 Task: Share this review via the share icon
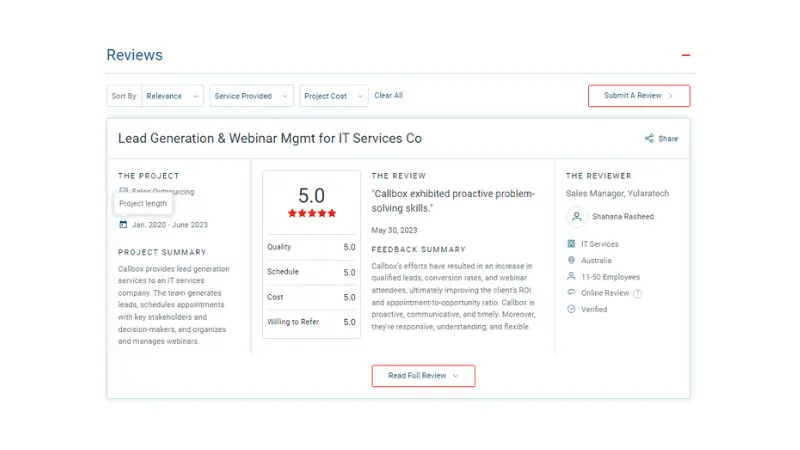click(x=649, y=138)
